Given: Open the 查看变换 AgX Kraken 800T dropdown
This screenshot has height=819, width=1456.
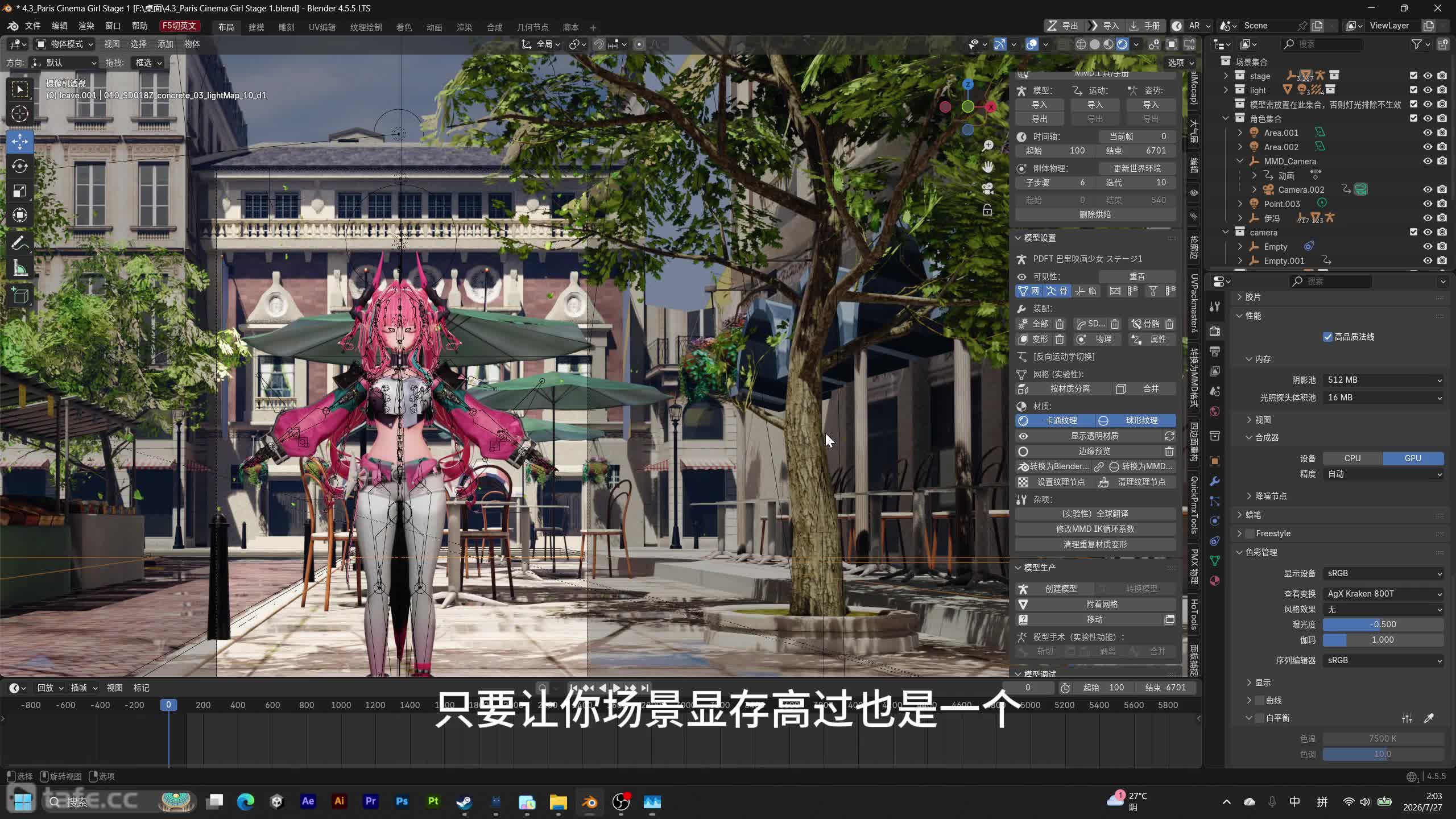Looking at the screenshot, I should tap(1383, 594).
